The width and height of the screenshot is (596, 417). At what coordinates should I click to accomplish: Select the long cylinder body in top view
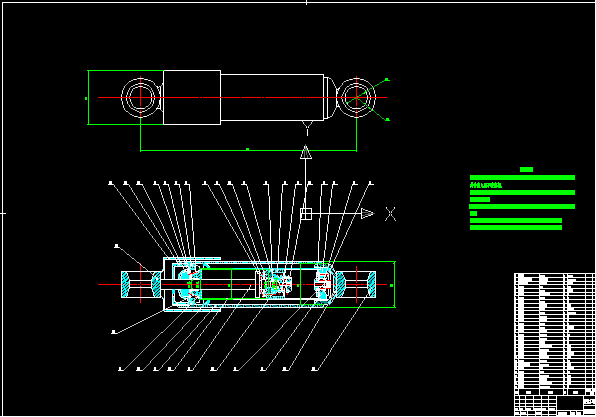pyautogui.click(x=272, y=97)
